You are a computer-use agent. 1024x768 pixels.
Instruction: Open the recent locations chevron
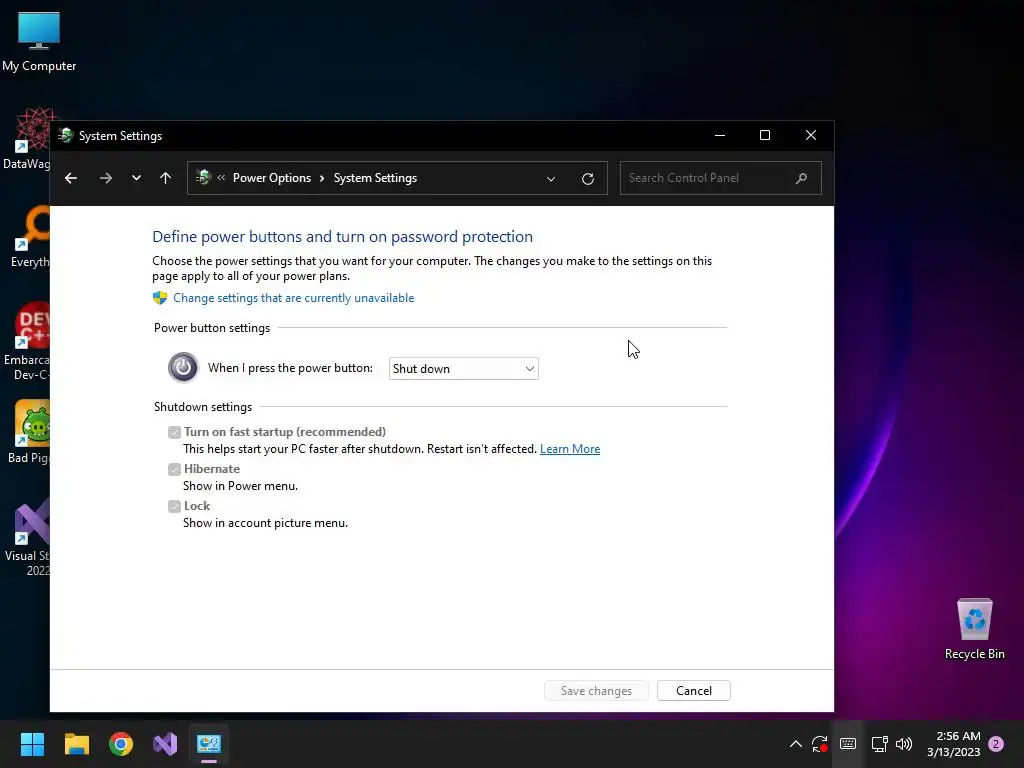[x=136, y=178]
